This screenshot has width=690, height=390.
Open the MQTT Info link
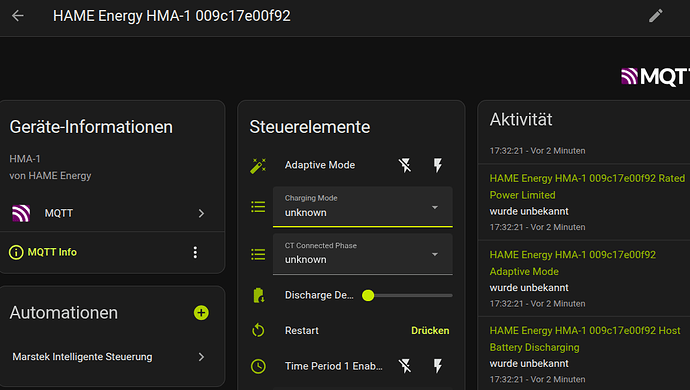(x=52, y=252)
